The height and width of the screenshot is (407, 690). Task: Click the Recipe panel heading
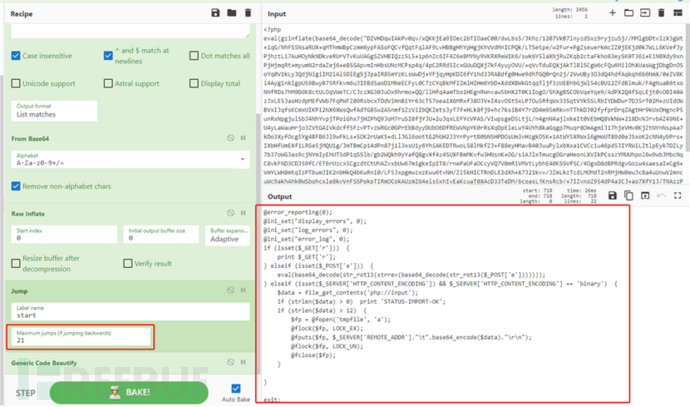pyautogui.click(x=22, y=14)
